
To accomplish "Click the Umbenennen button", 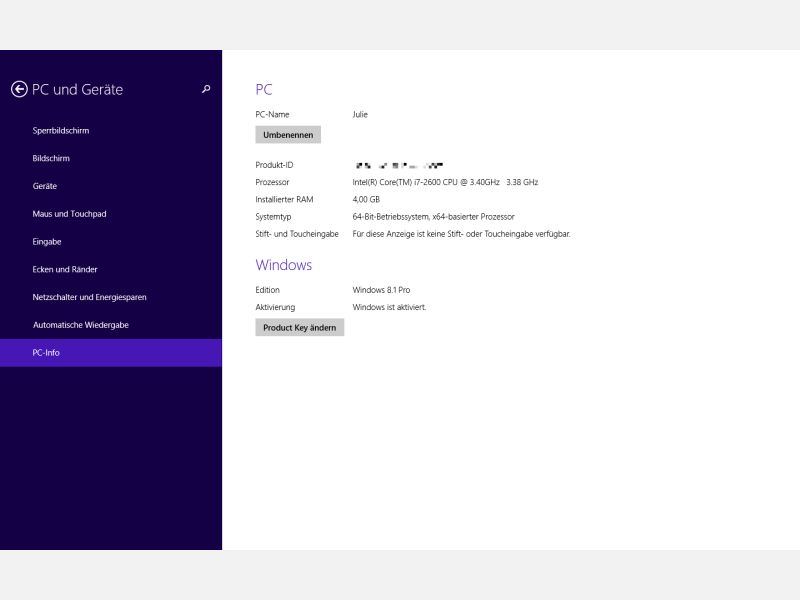I will tap(288, 135).
